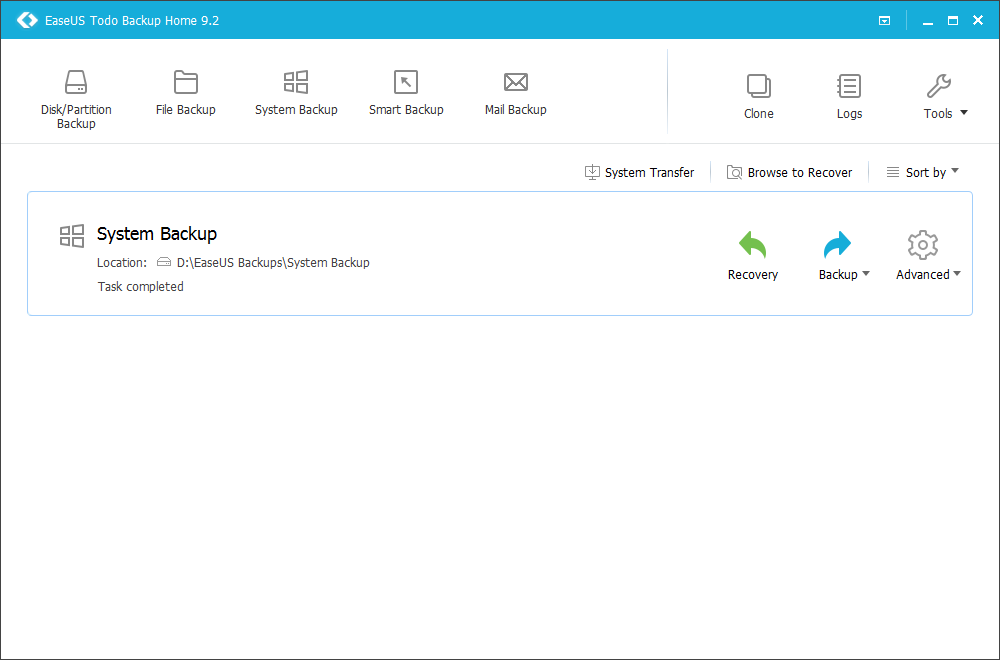Close the EaseUS Todo Backup window
The width and height of the screenshot is (1000, 660).
coord(978,20)
